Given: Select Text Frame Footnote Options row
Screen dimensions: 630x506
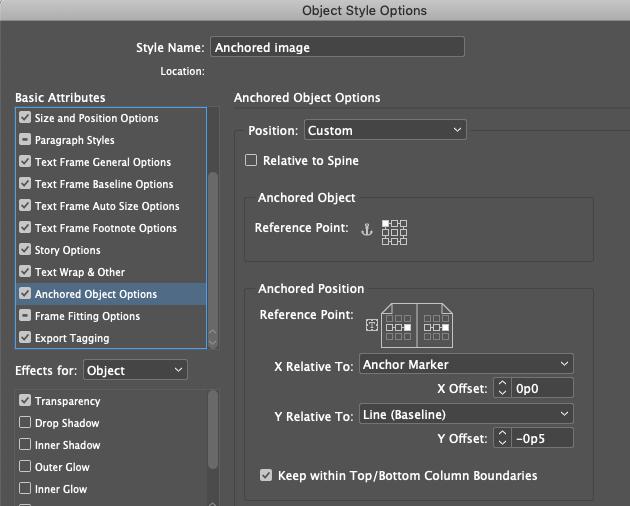Looking at the screenshot, I should (x=111, y=228).
